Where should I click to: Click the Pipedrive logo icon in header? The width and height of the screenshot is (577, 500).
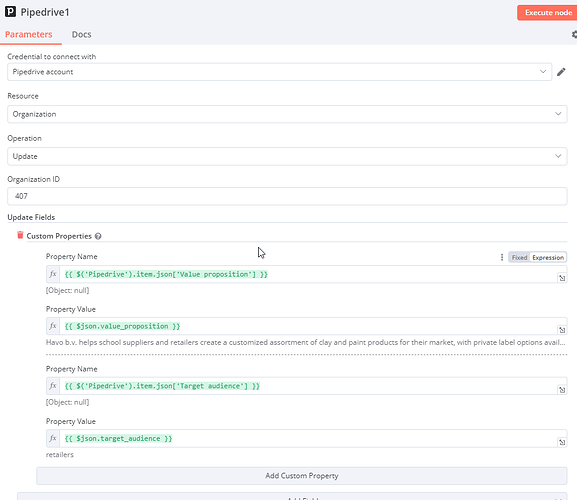[x=10, y=12]
